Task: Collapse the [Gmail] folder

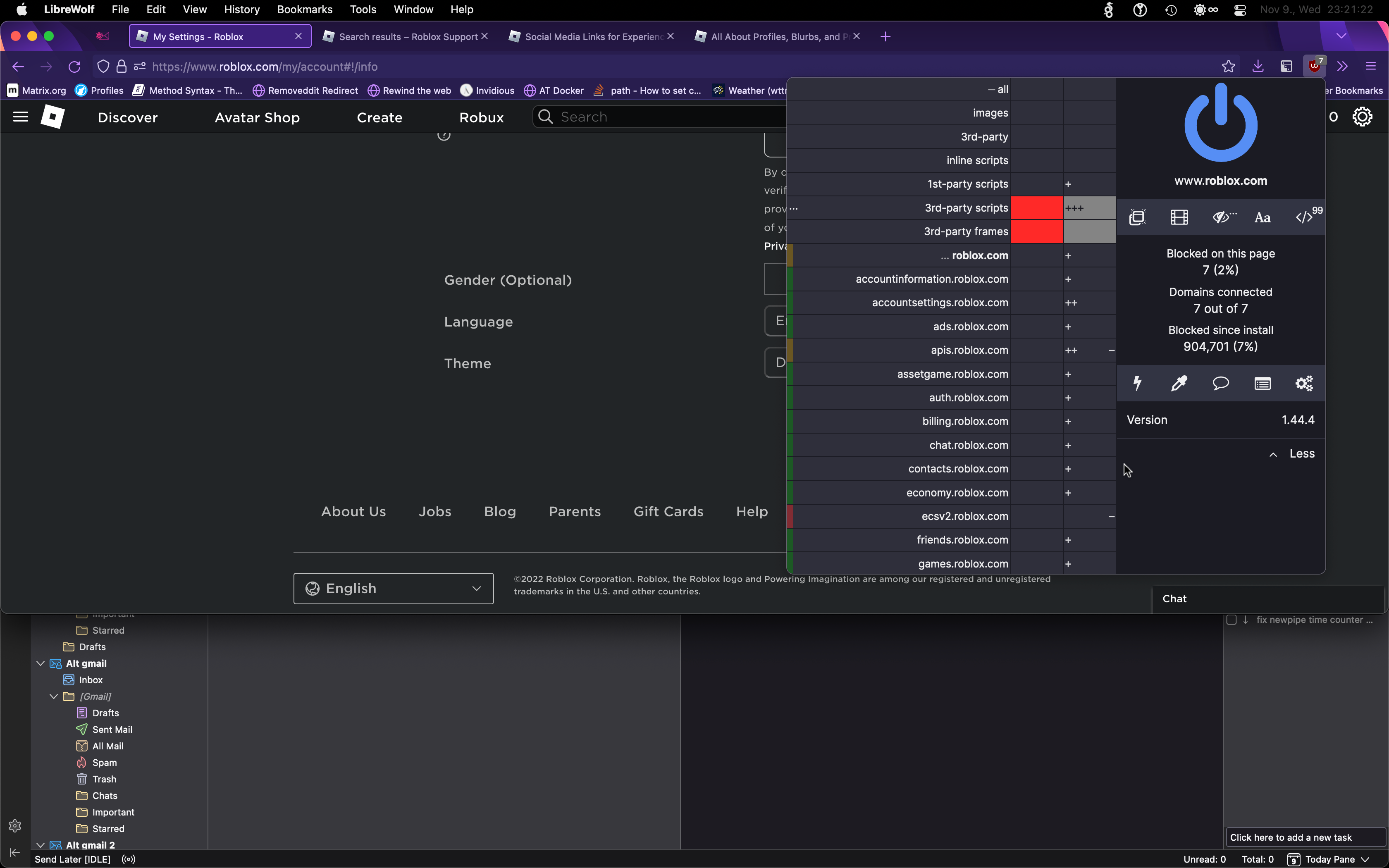Action: tap(53, 696)
